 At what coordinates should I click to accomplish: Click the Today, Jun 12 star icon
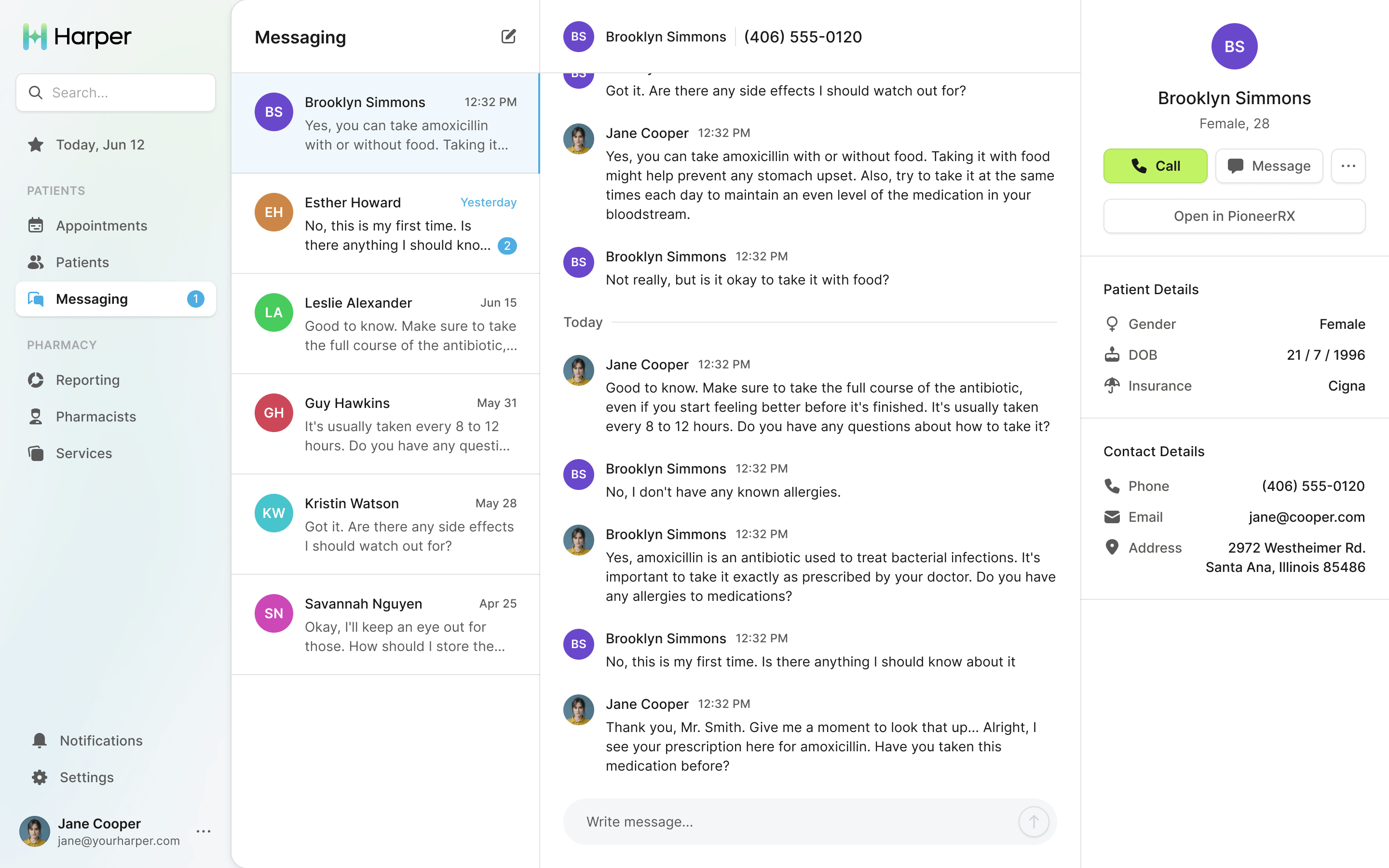point(36,145)
